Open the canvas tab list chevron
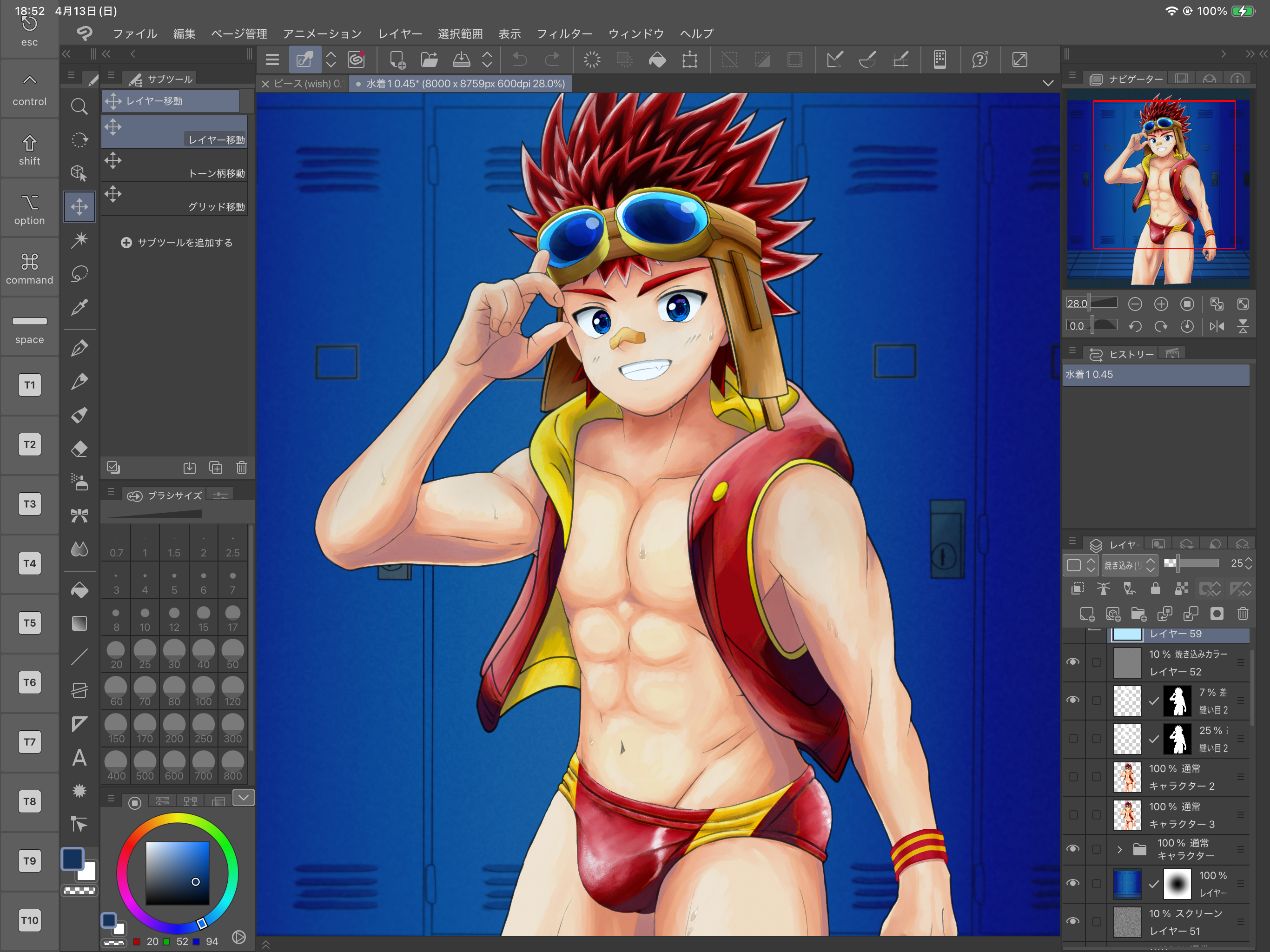The image size is (1270, 952). [1048, 83]
